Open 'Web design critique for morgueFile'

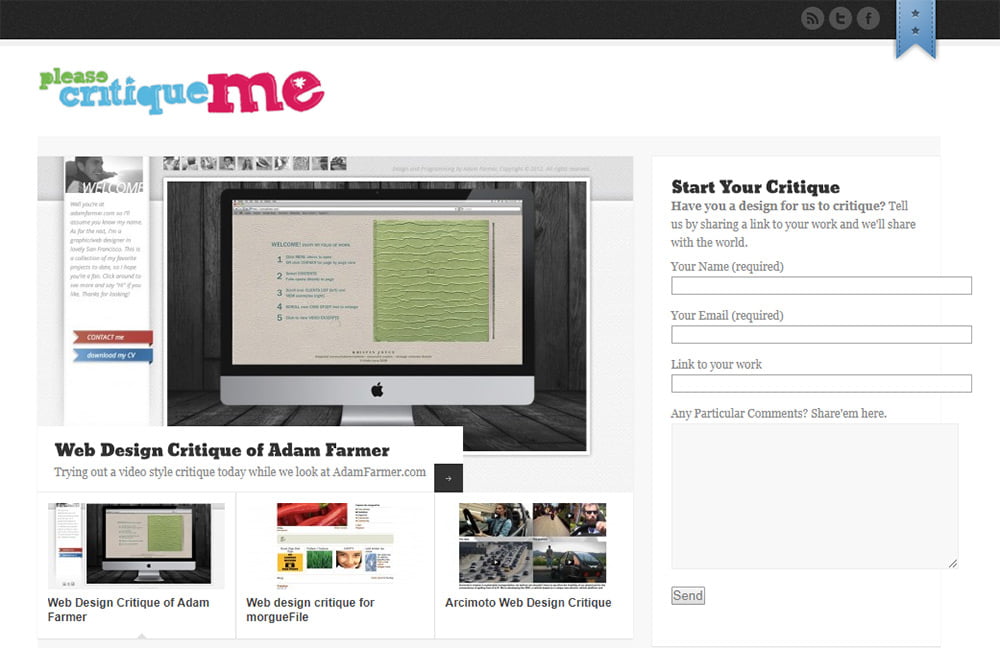pos(310,609)
